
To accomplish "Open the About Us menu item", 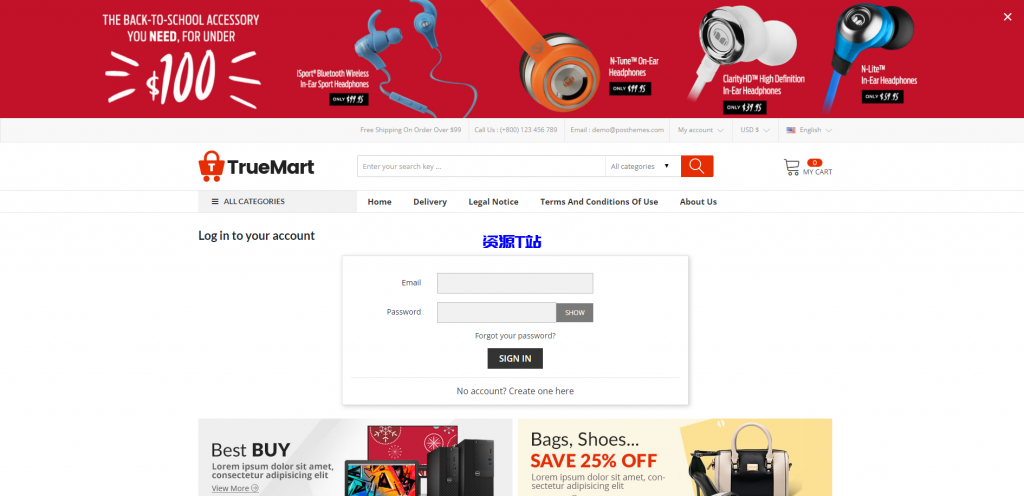I will click(x=698, y=202).
